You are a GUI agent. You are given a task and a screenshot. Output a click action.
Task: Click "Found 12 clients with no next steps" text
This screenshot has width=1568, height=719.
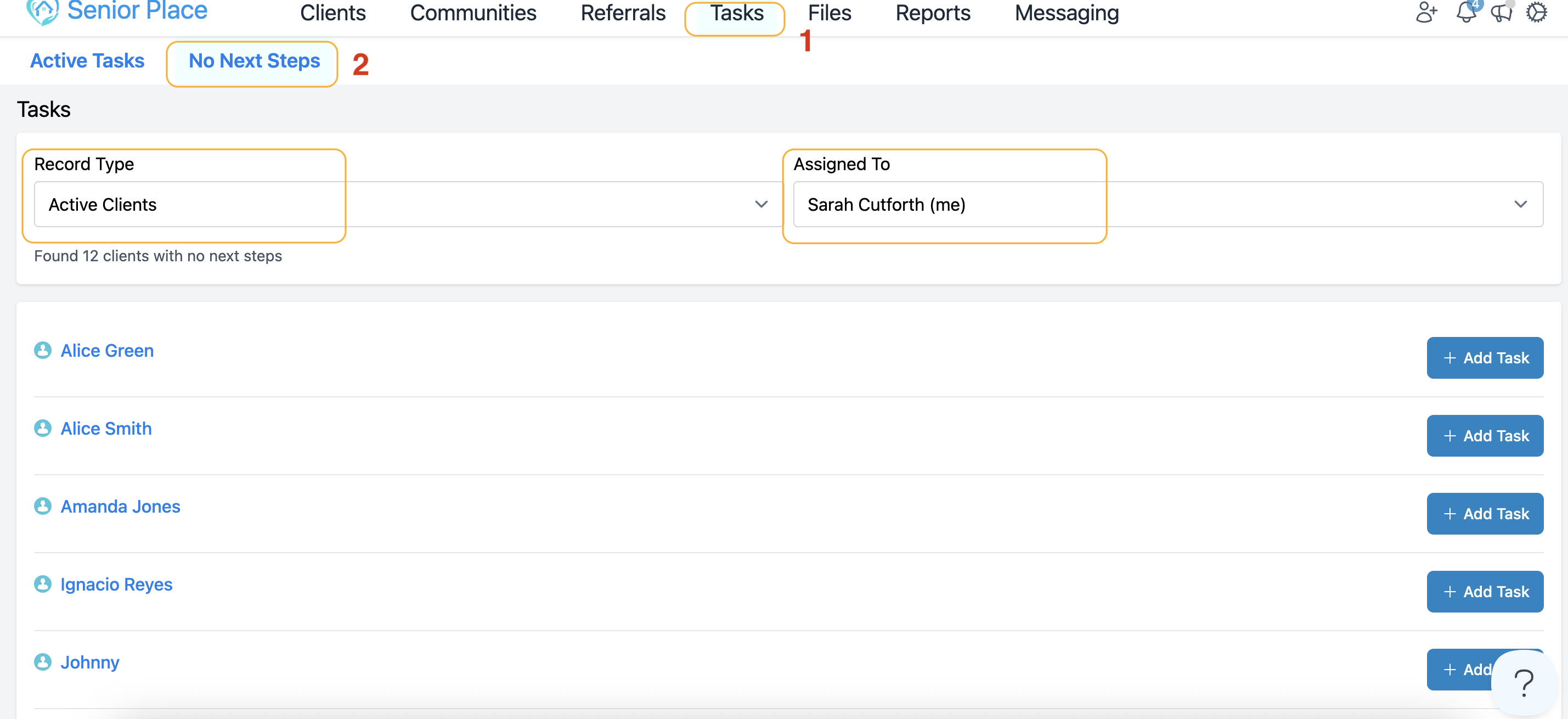157,256
